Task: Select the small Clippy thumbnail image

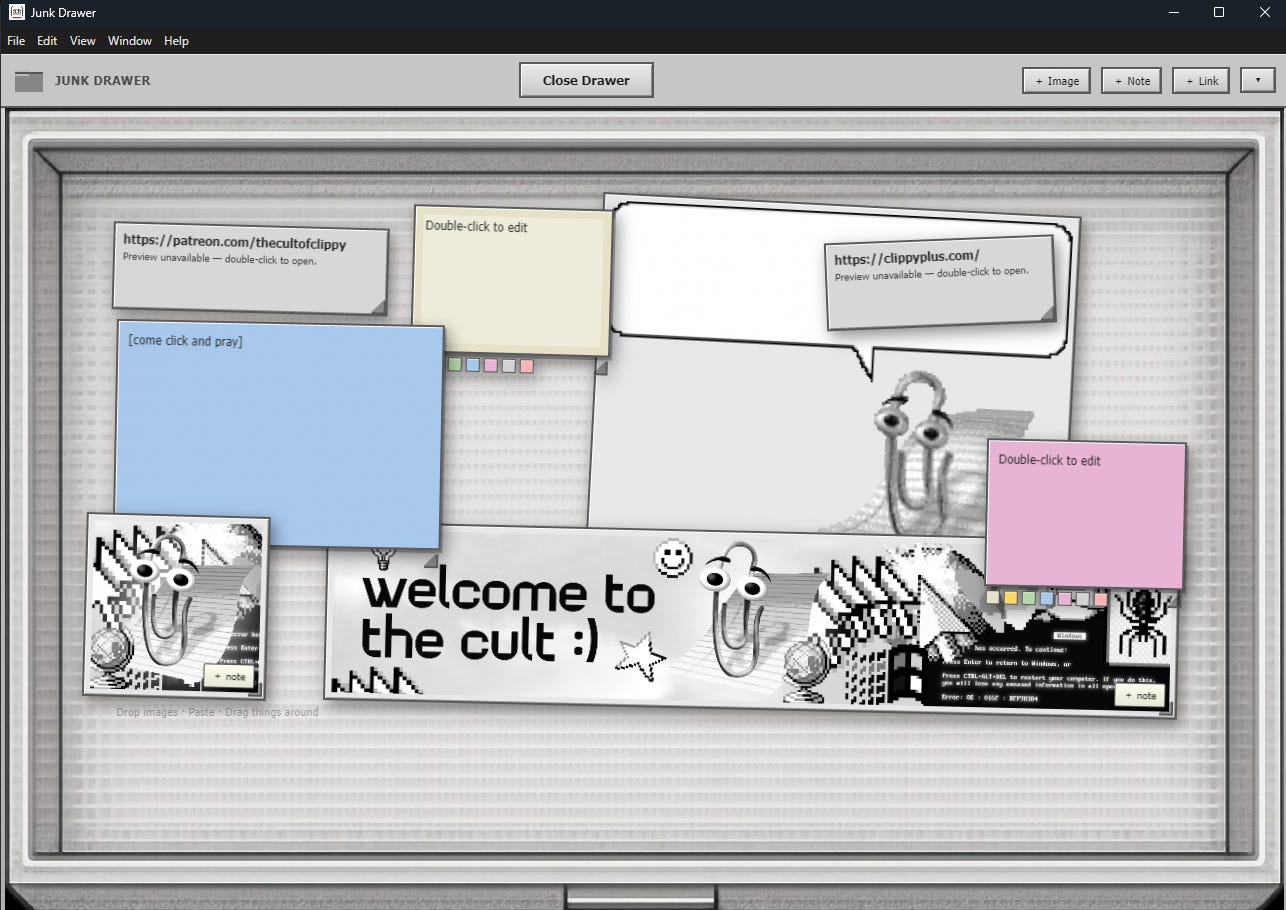Action: coord(175,607)
